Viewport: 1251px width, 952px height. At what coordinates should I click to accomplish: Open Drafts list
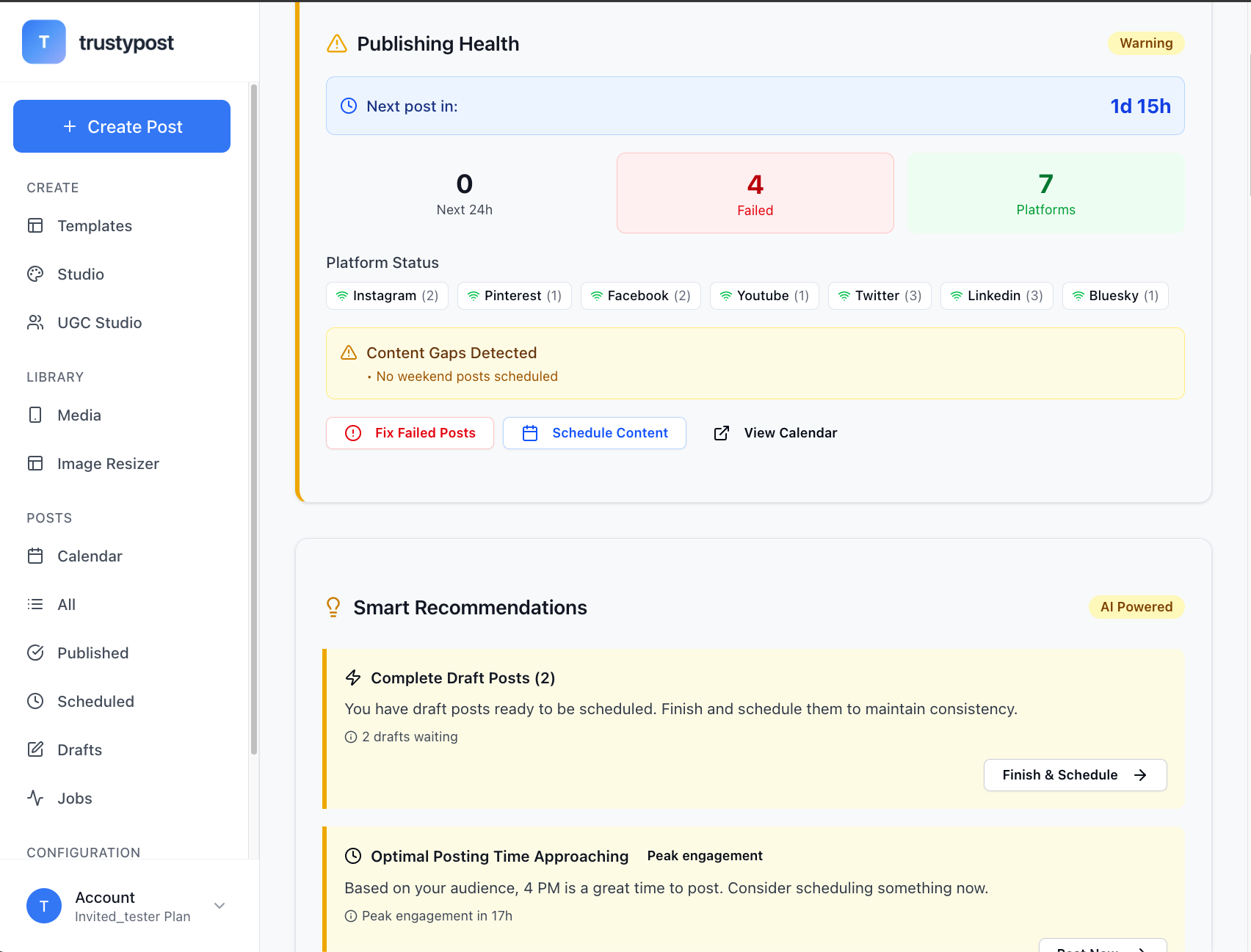(79, 750)
